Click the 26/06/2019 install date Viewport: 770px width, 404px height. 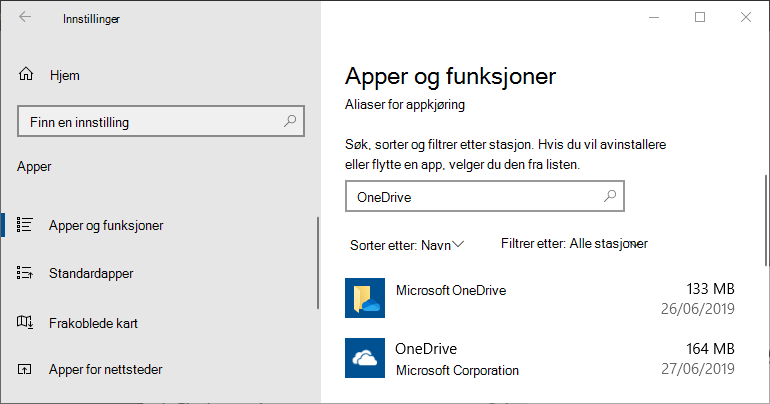point(697,309)
